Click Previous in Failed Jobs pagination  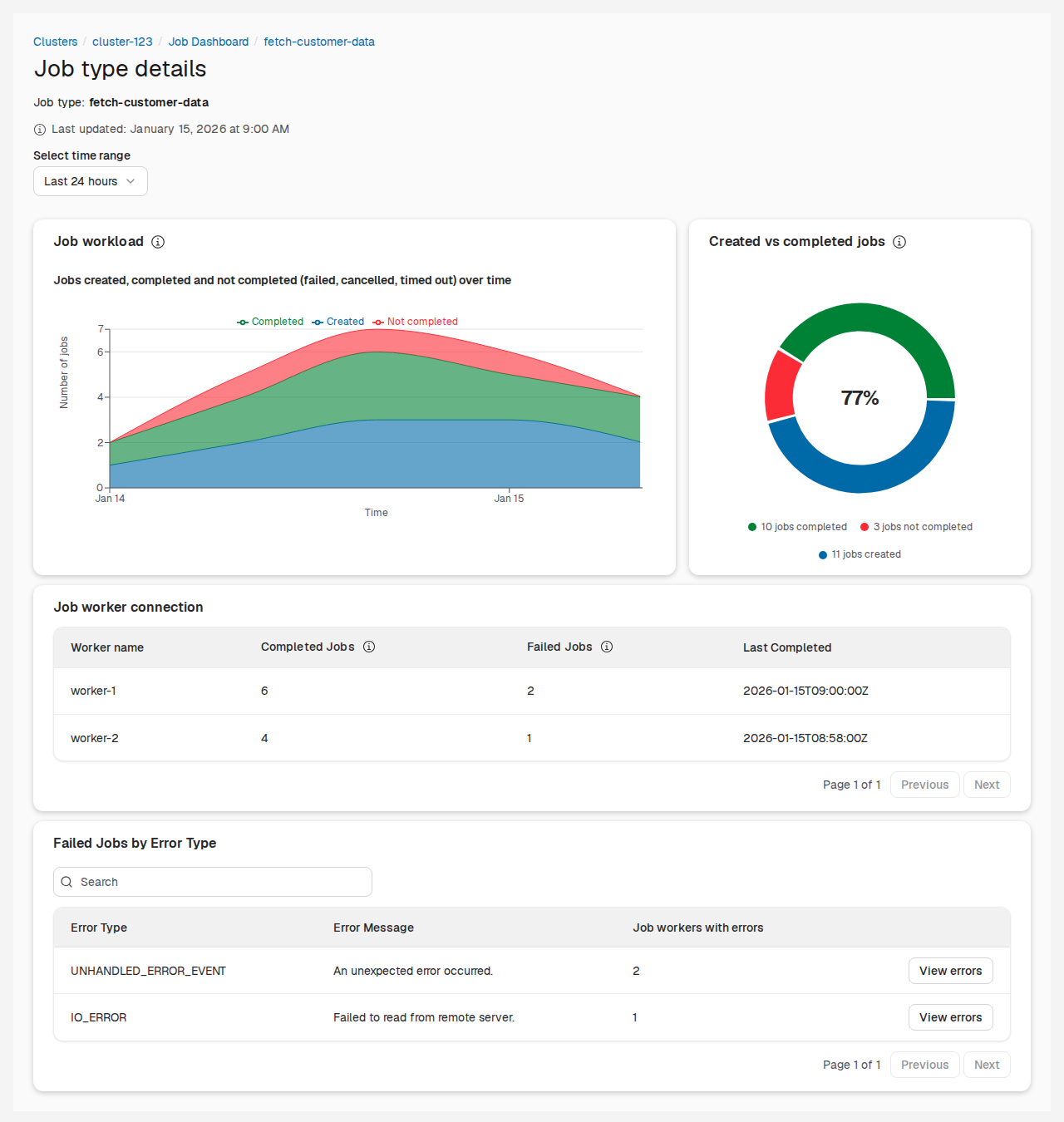pos(924,1065)
